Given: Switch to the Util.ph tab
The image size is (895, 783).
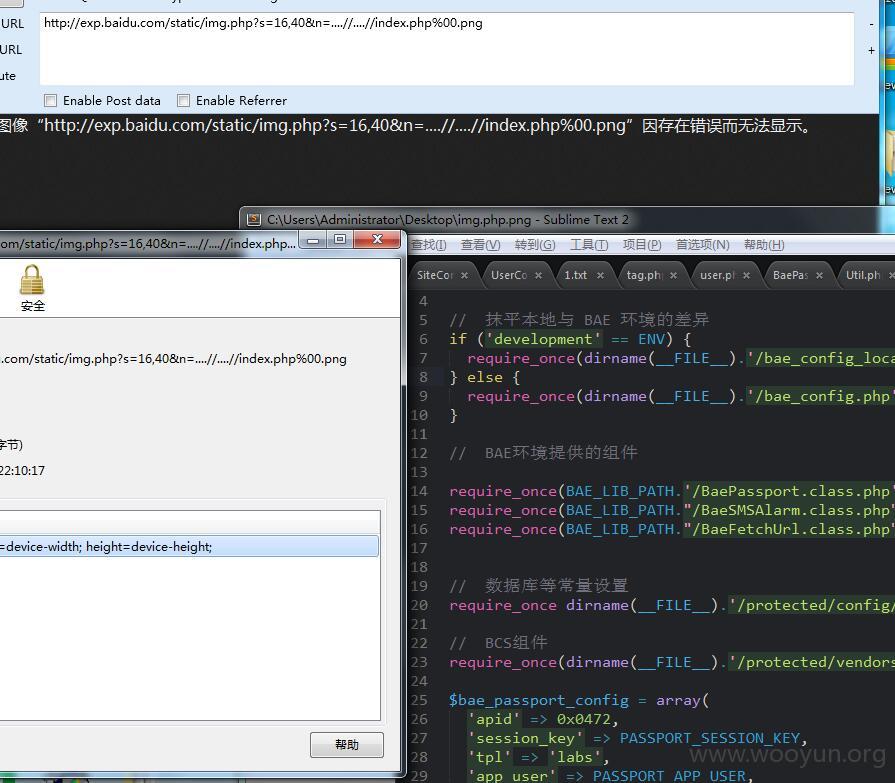Looking at the screenshot, I should [x=863, y=275].
